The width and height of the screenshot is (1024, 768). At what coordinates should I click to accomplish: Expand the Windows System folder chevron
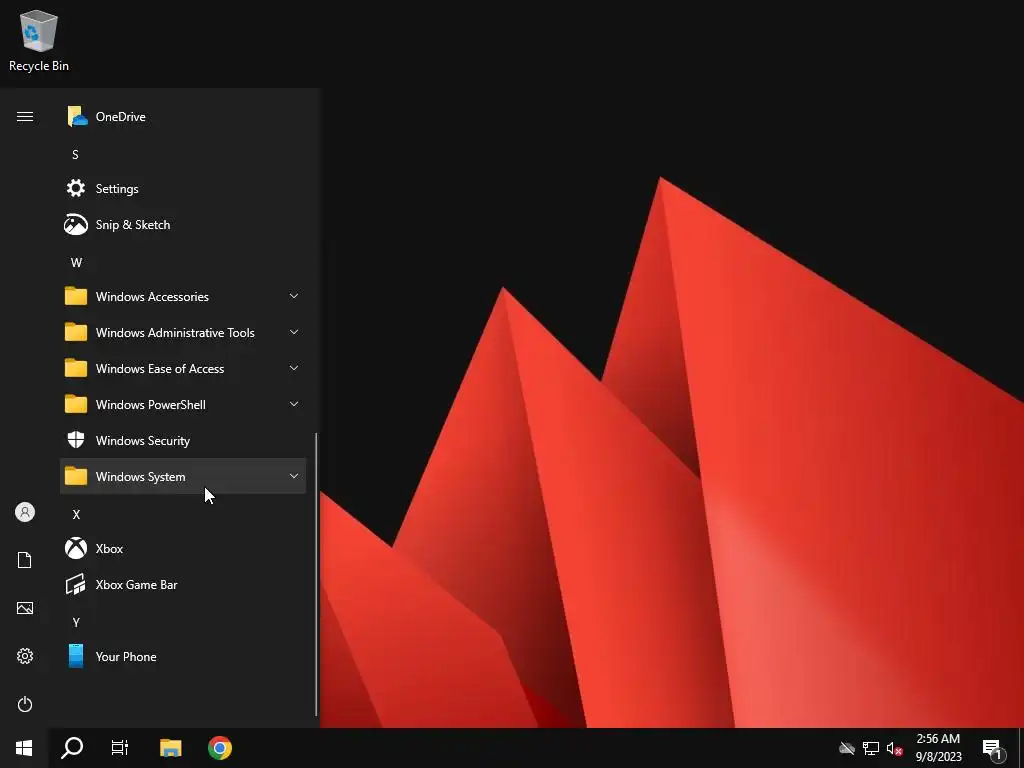(294, 476)
